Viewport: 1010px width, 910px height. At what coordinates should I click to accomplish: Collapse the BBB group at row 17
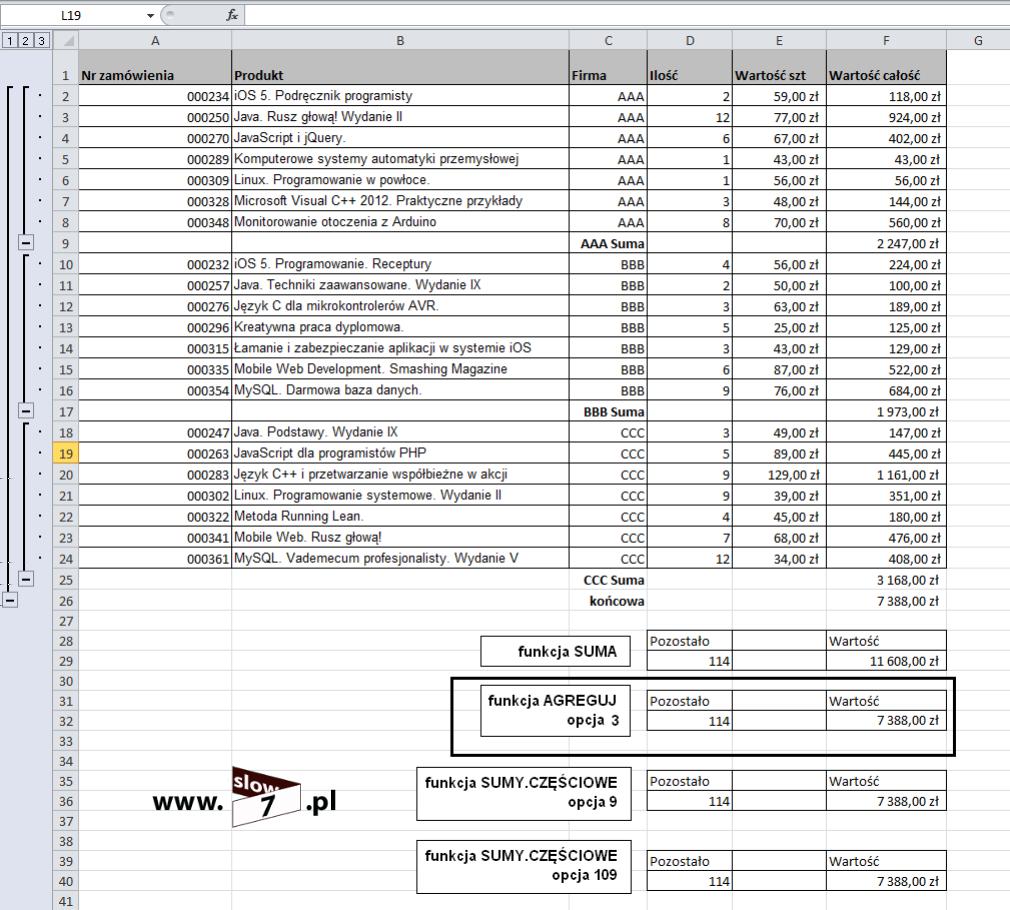point(26,410)
